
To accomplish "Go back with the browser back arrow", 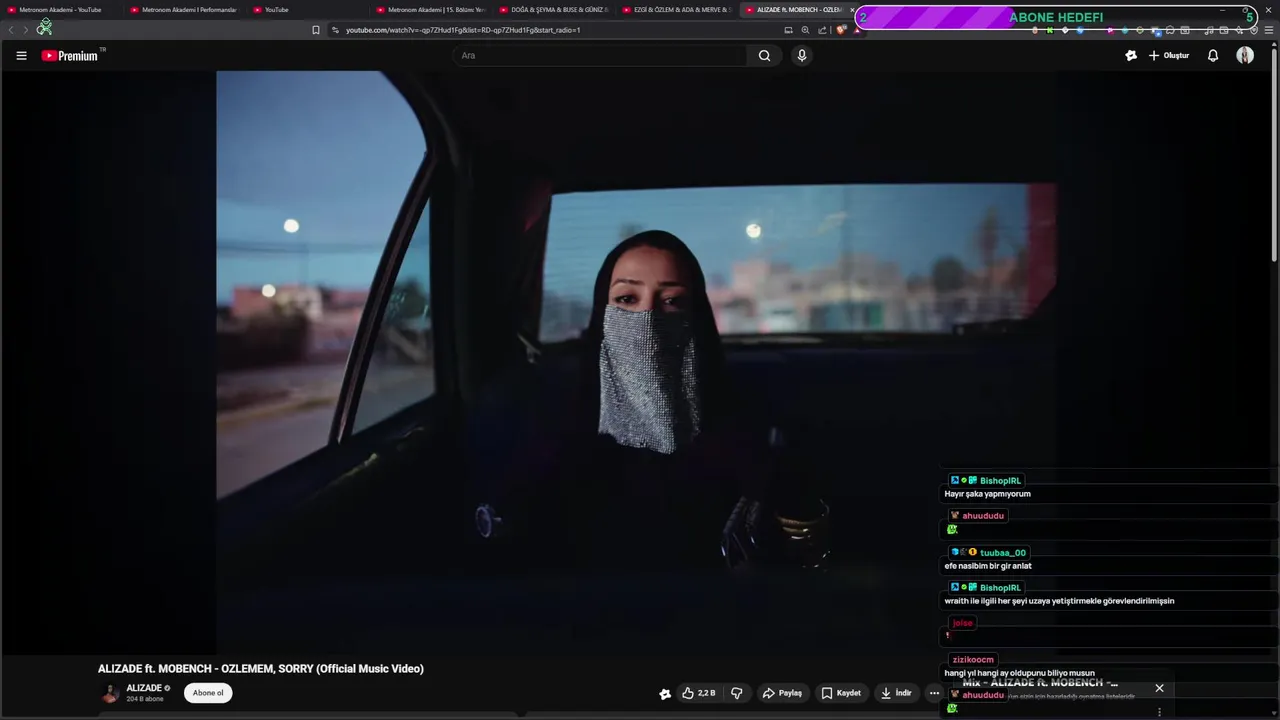I will tap(11, 30).
